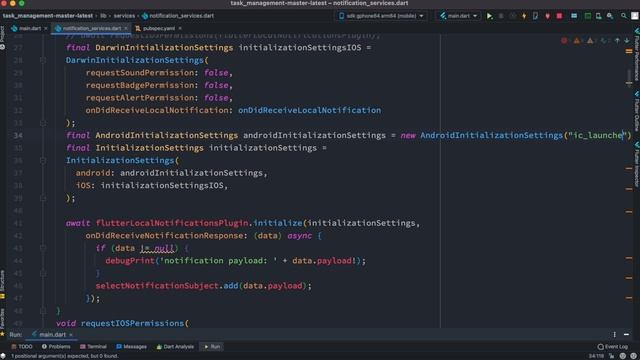640x360 pixels.
Task: Click the requestIOSPermissions function name
Action: coord(132,323)
